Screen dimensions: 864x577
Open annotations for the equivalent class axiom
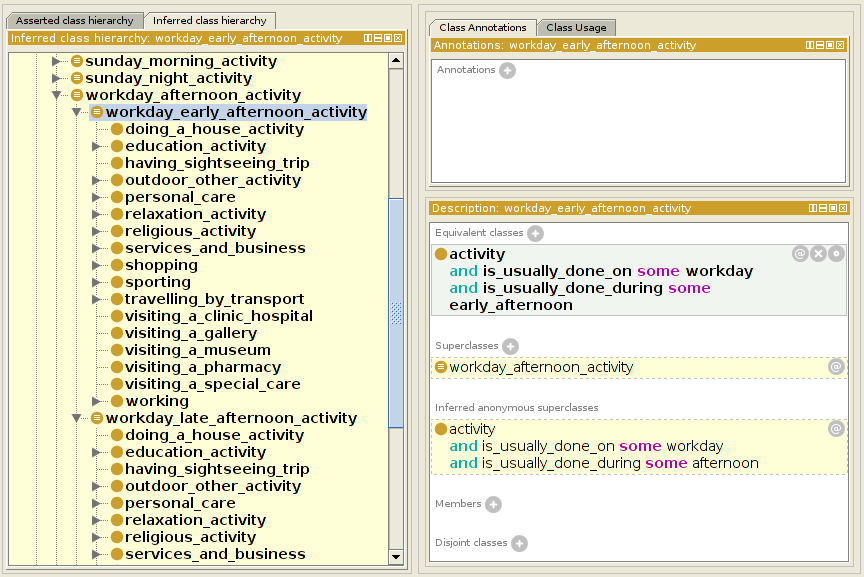[800, 255]
